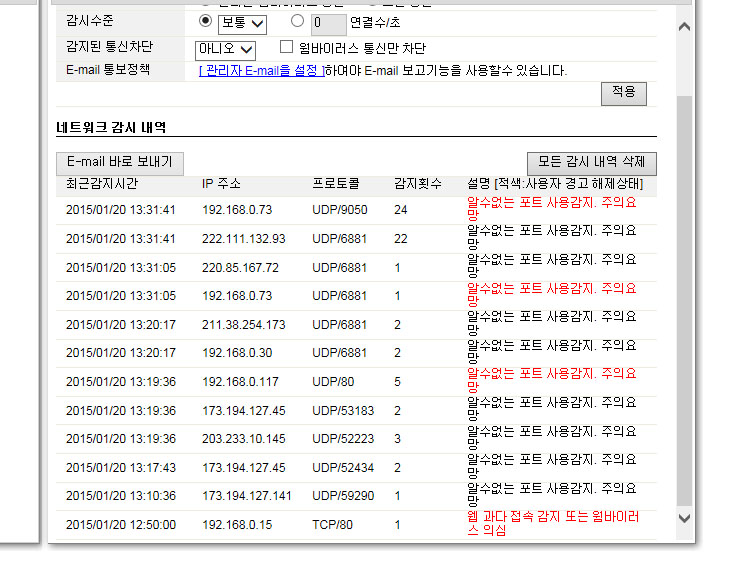Click the vertical scrollbar thumb
The image size is (729, 579).
coord(684,301)
